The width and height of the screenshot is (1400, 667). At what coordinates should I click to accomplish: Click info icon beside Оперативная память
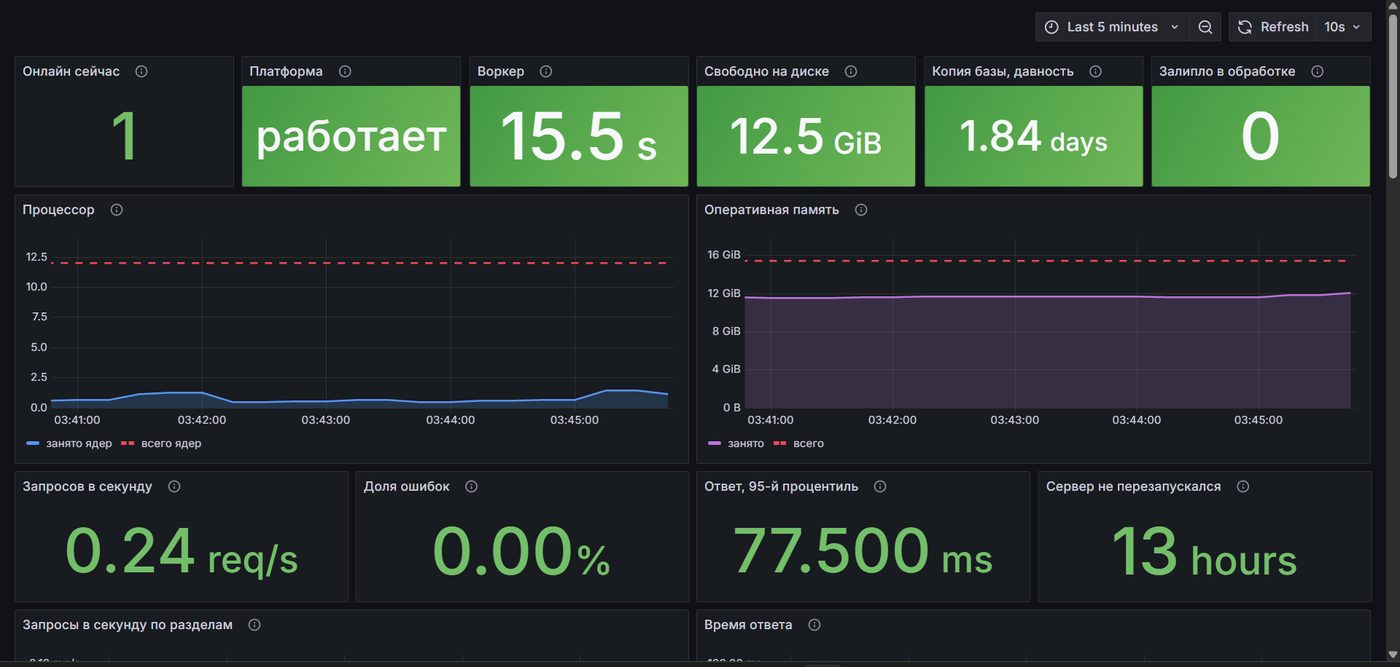(861, 210)
